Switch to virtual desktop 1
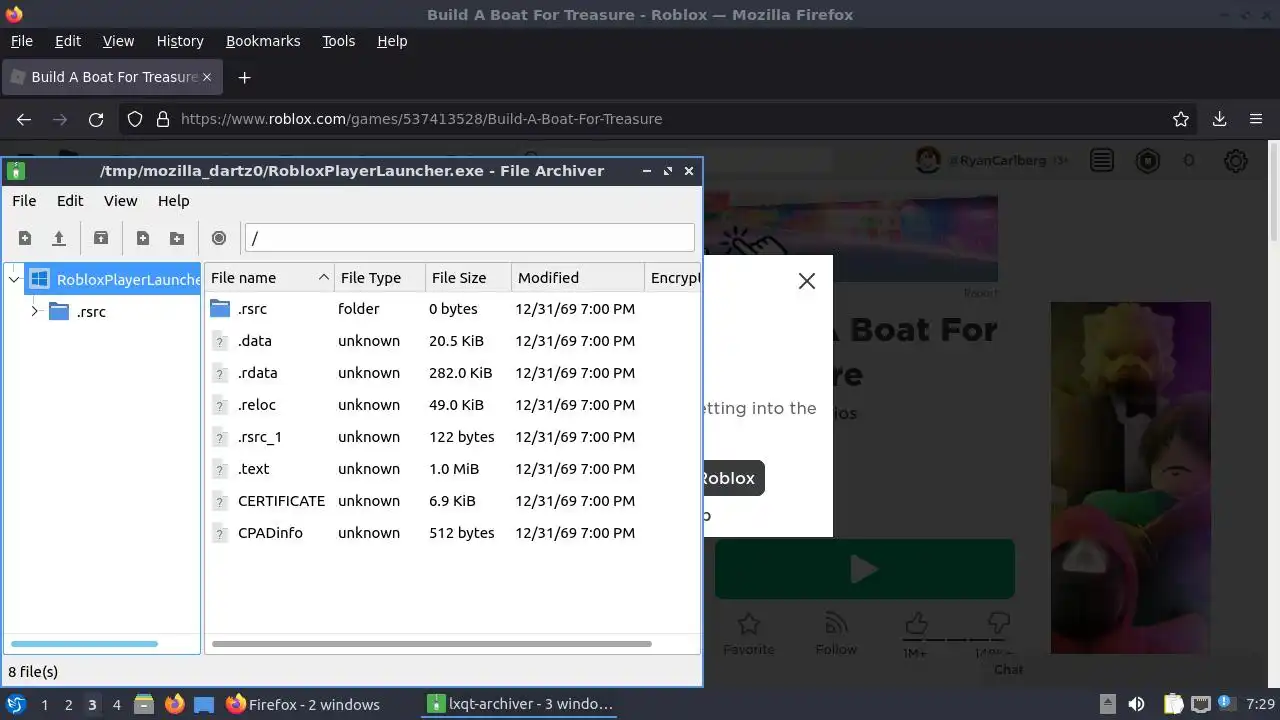 coord(44,704)
